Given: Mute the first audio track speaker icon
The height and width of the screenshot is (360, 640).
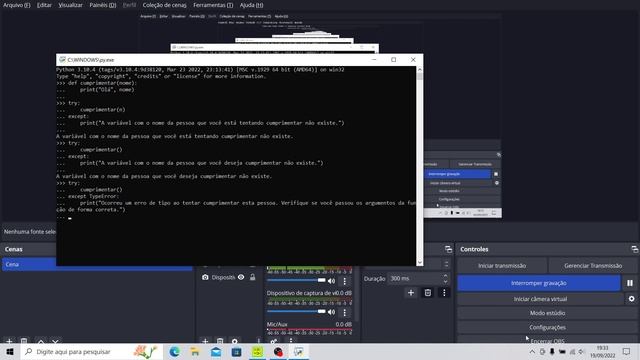Looking at the screenshot, I should pos(331,281).
